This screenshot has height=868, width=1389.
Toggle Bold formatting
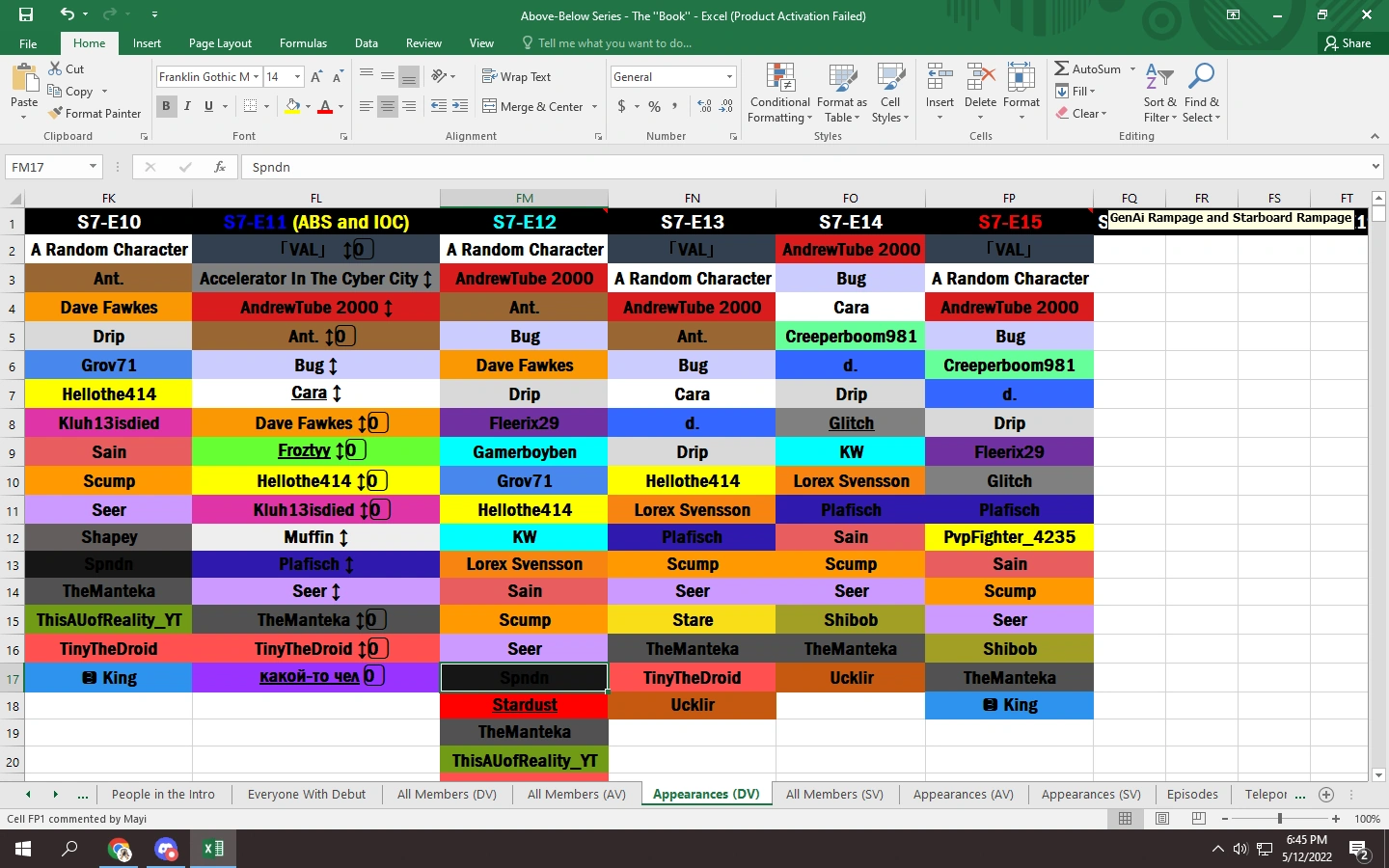pyautogui.click(x=166, y=106)
